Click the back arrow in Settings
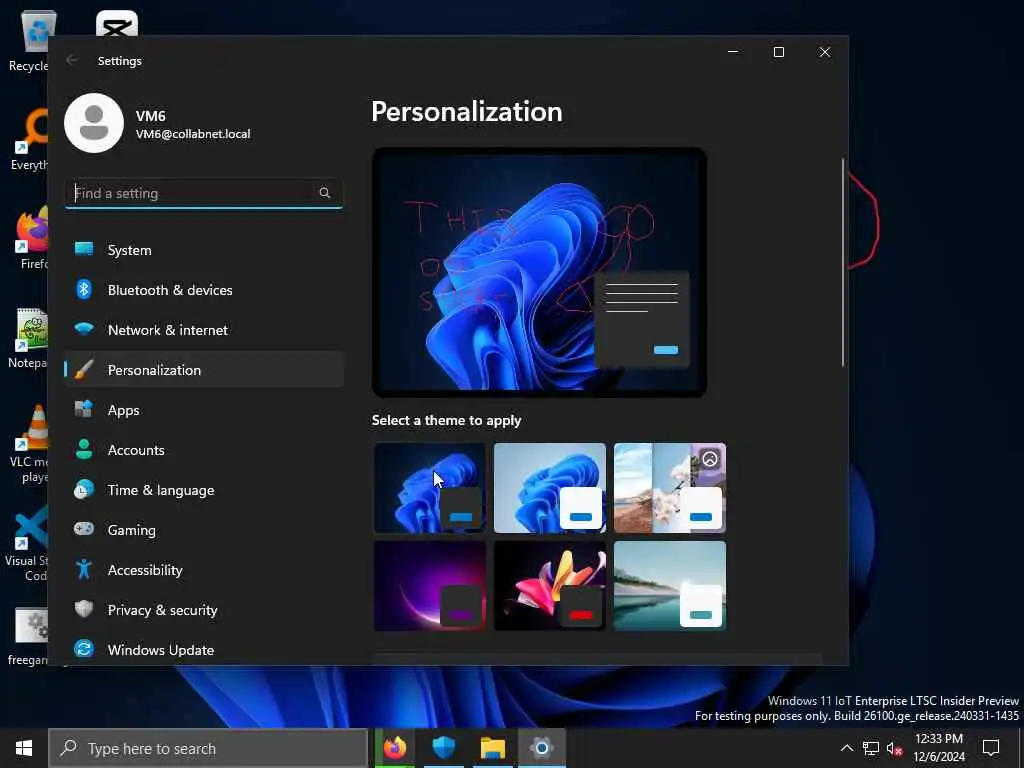 point(71,60)
